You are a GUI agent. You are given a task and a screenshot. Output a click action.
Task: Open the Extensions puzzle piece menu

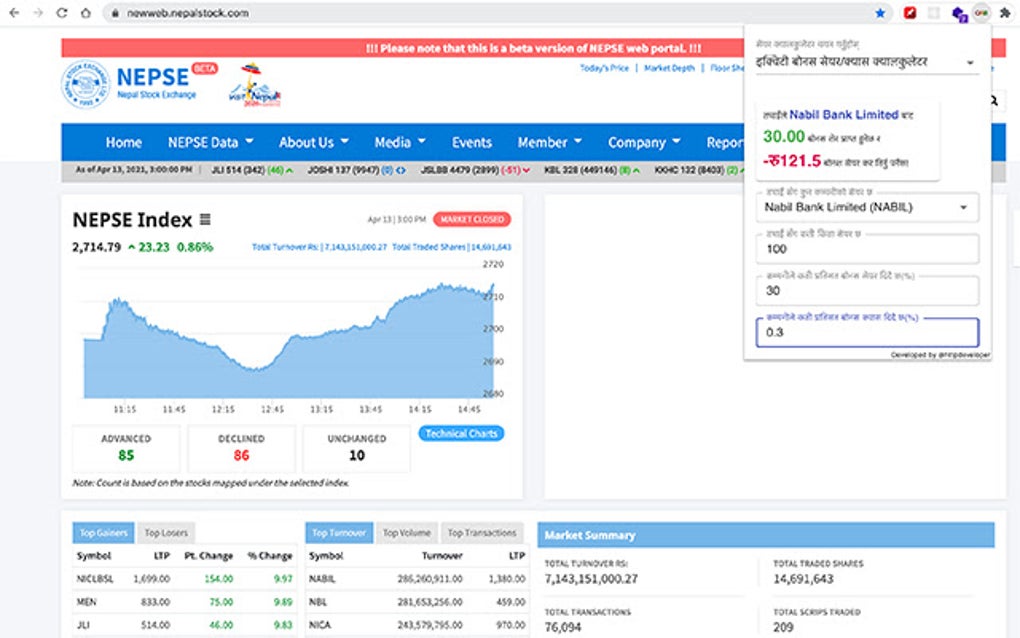[x=1005, y=12]
